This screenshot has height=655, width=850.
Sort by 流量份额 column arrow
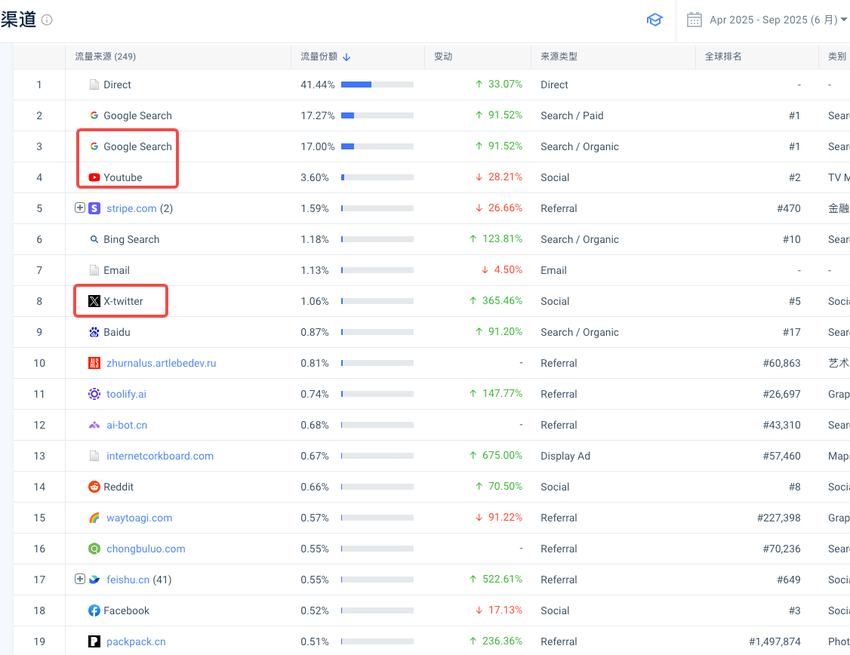(346, 57)
